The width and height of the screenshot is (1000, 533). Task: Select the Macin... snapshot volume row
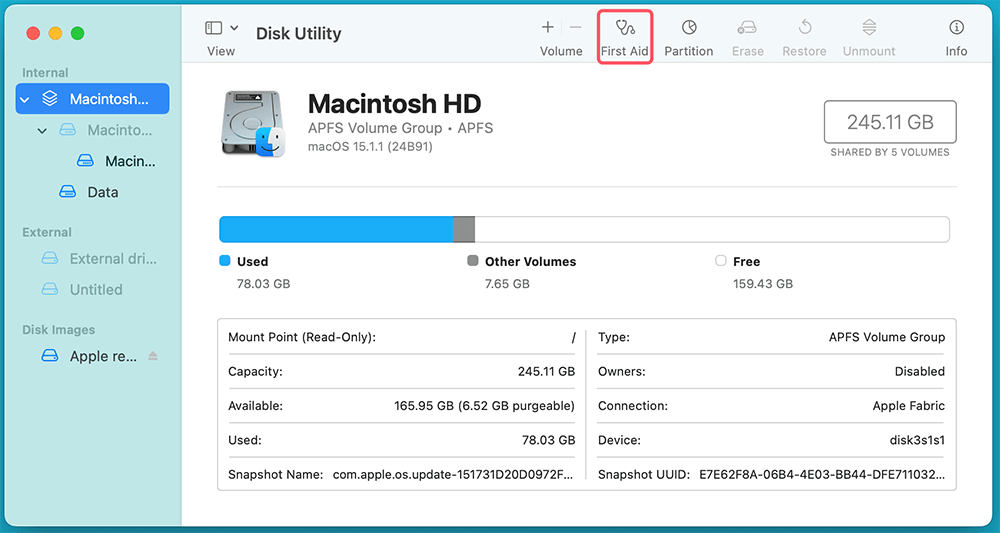coord(92,161)
